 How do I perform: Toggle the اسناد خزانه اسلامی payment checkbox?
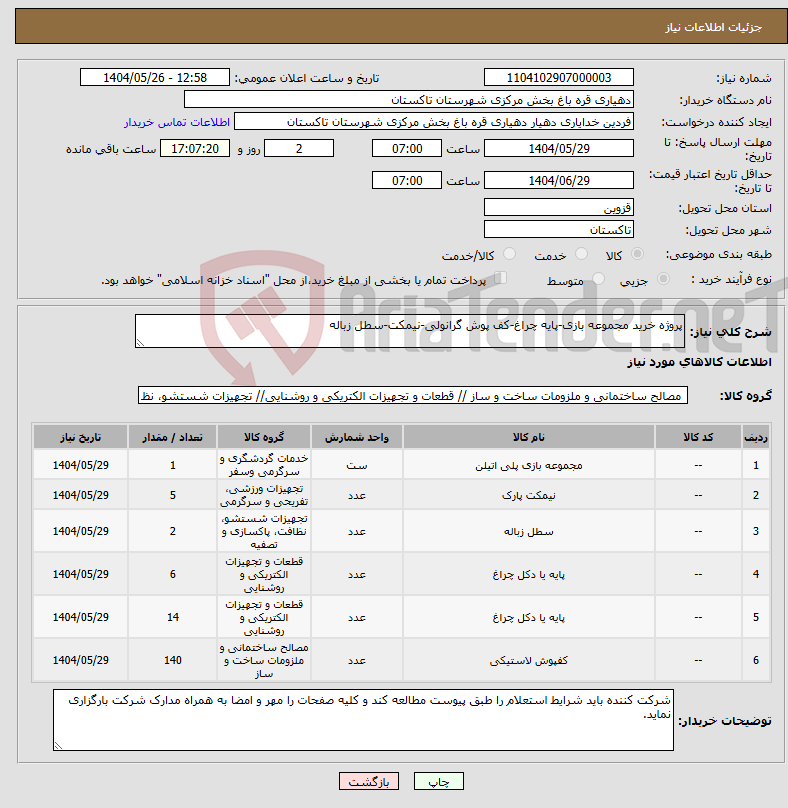tap(500, 278)
